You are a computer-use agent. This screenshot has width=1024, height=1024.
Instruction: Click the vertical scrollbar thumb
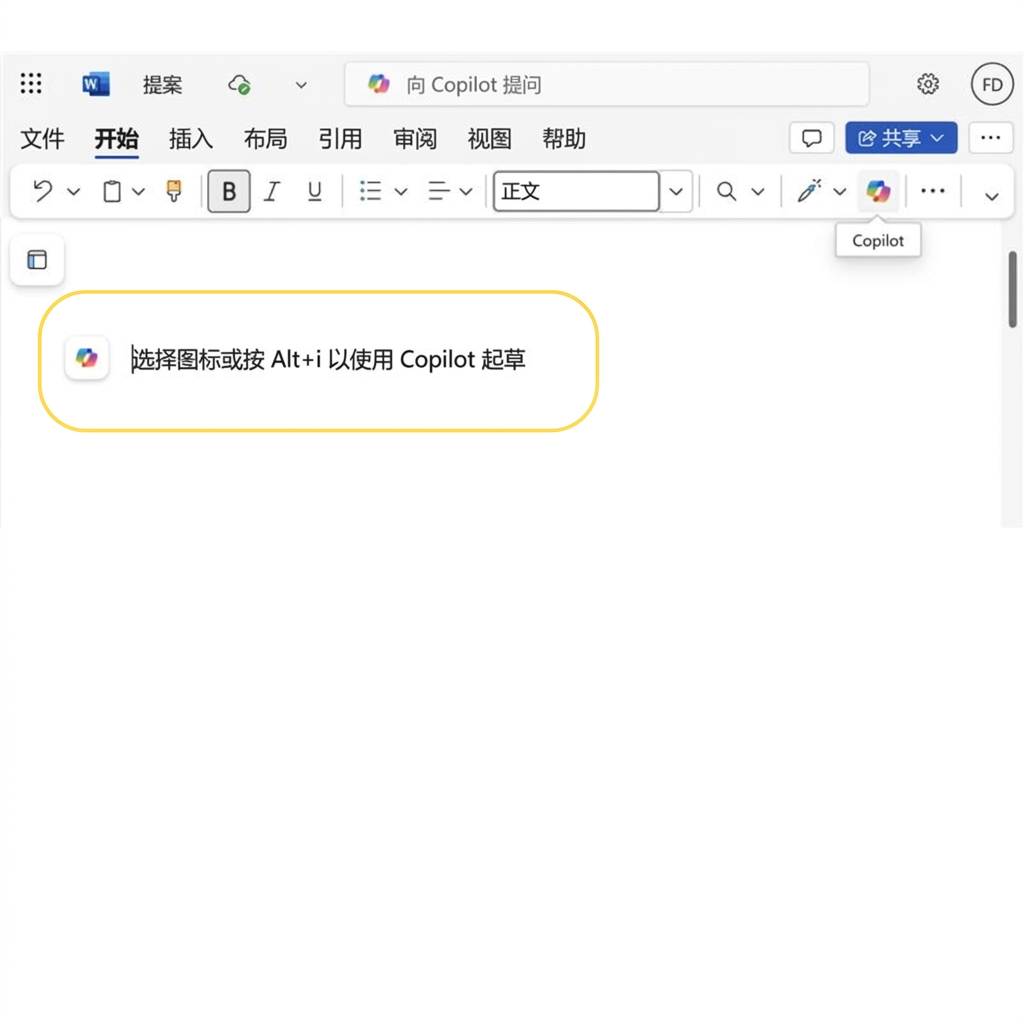[x=1012, y=289]
